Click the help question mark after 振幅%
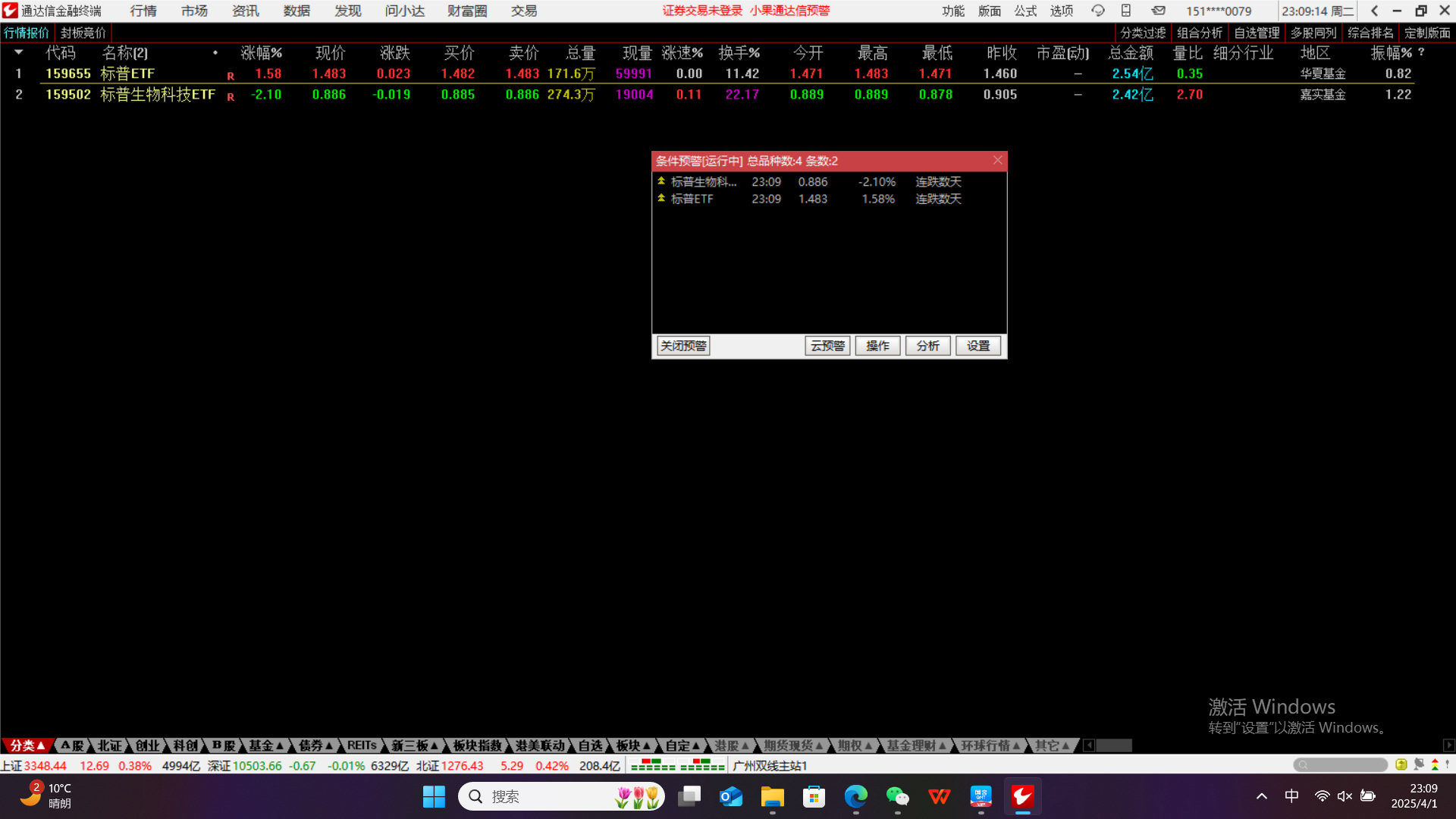The image size is (1456, 819). (1421, 52)
